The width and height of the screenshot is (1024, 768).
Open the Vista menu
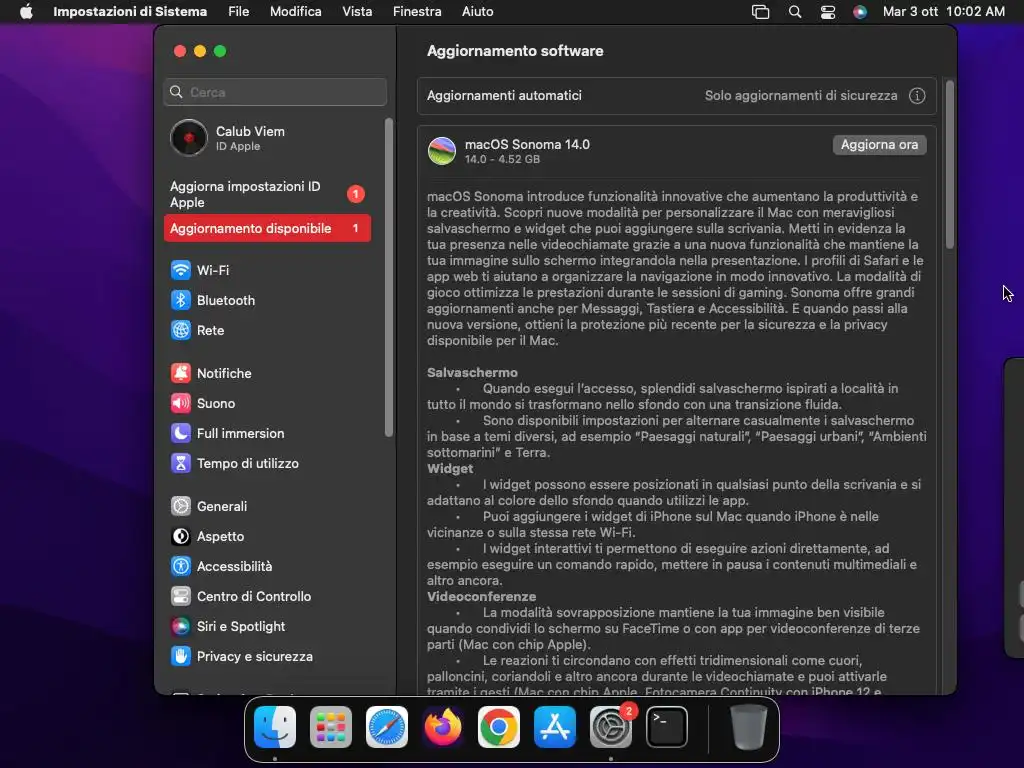tap(357, 12)
